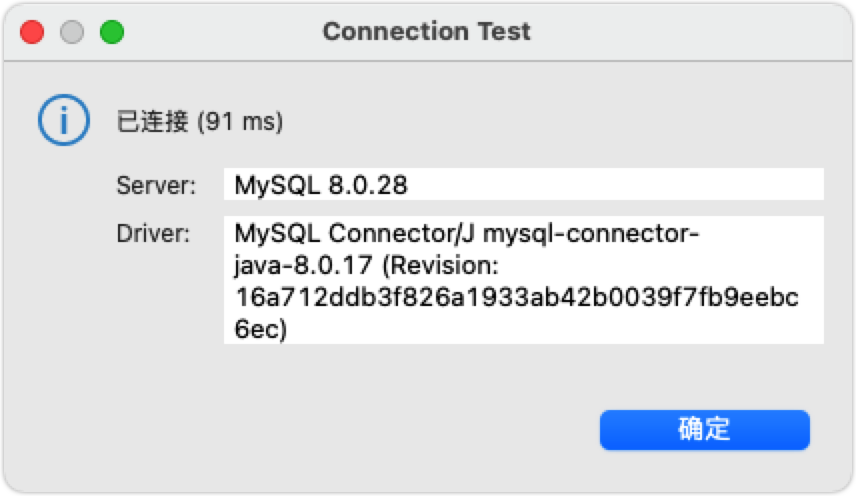
Task: Click the green zoom window button
Action: point(112,32)
